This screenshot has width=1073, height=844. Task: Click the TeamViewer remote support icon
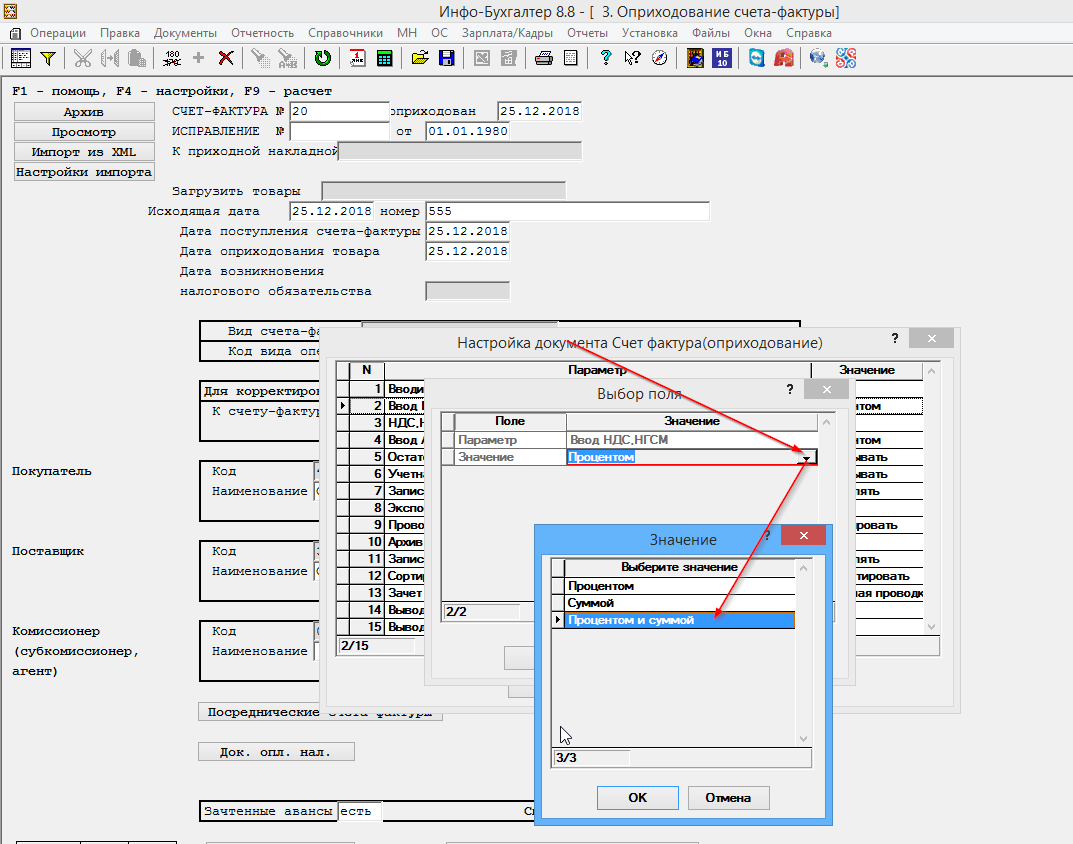coord(756,58)
